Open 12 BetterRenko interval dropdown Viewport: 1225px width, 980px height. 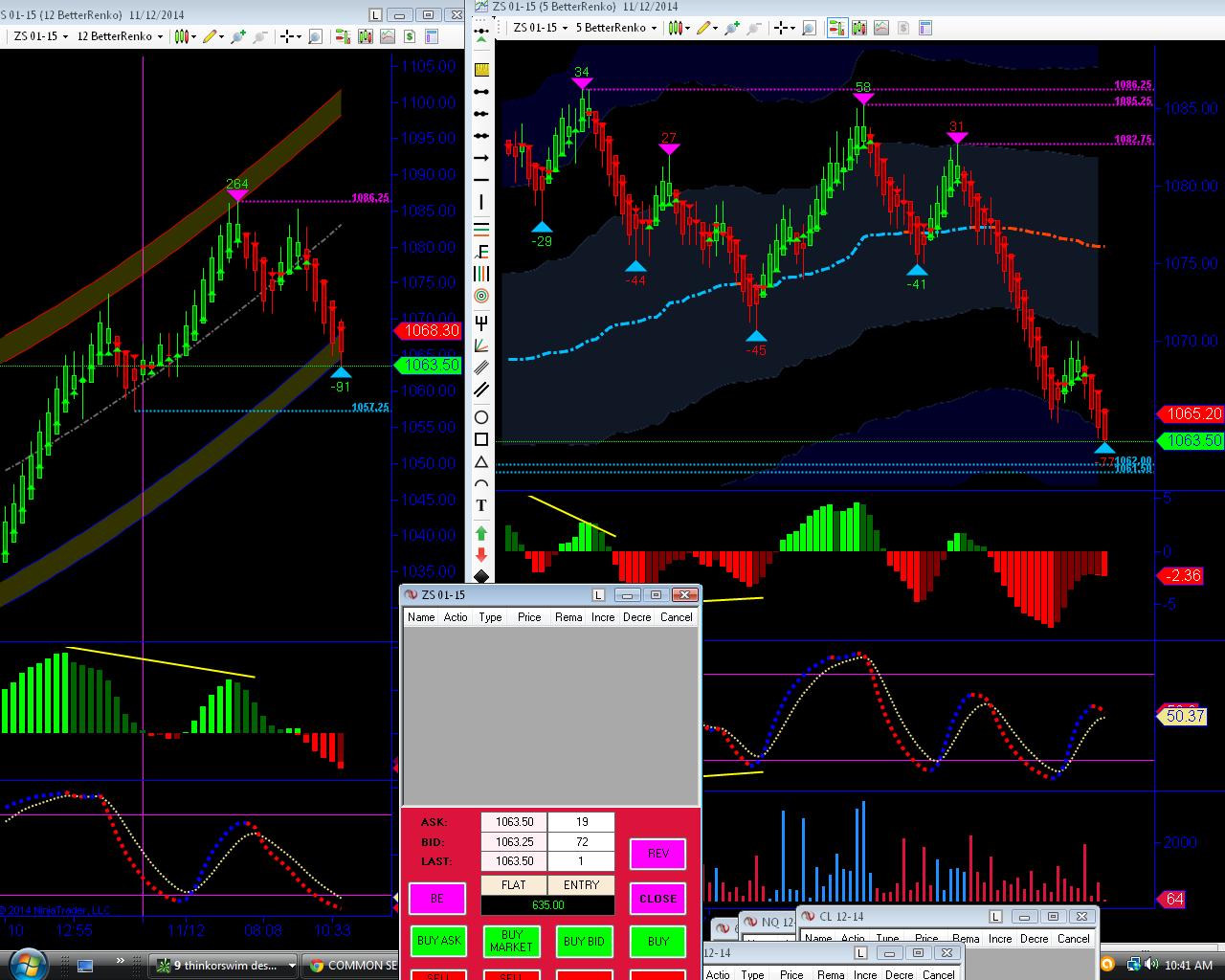[121, 36]
